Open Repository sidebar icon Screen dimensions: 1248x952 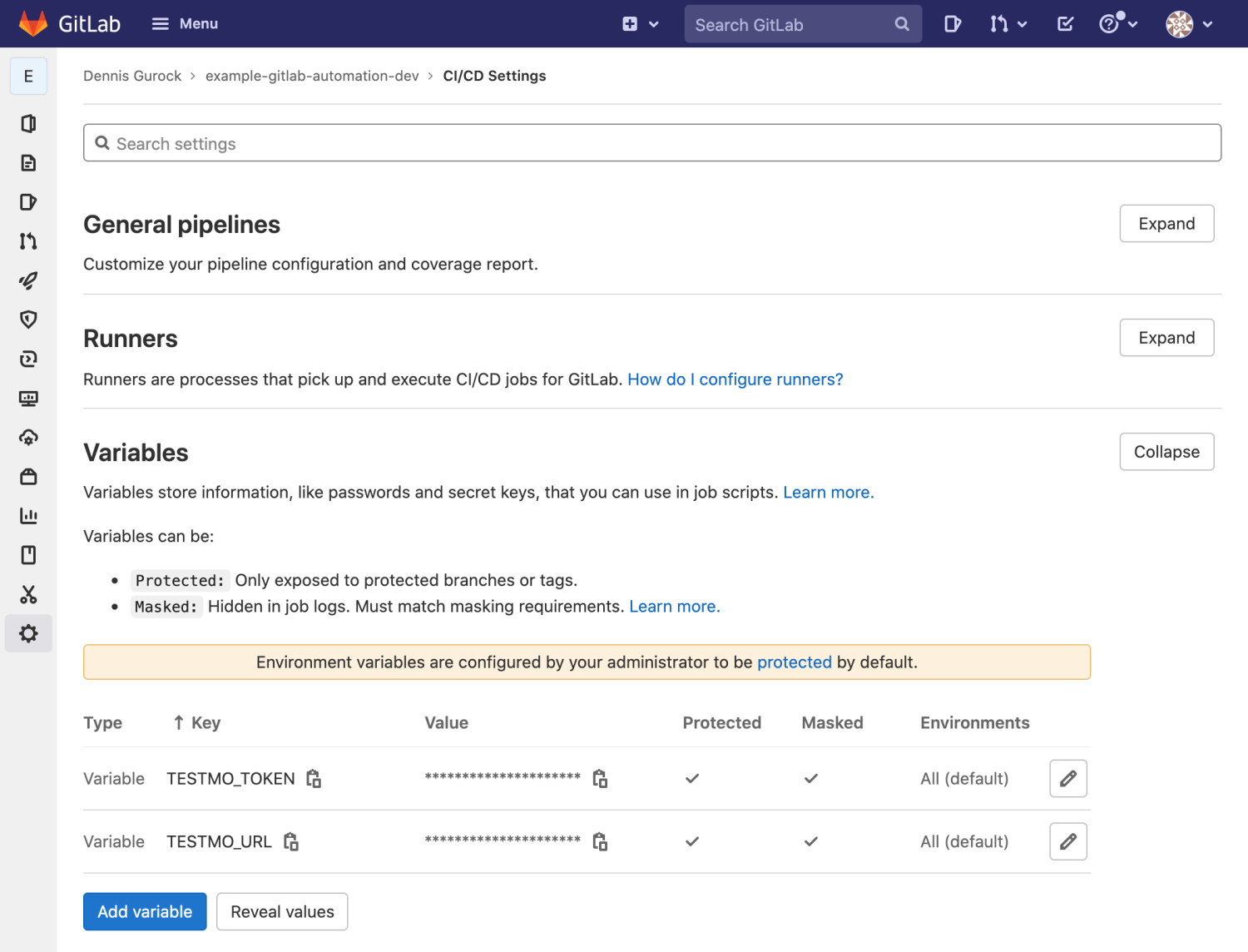coord(28,162)
